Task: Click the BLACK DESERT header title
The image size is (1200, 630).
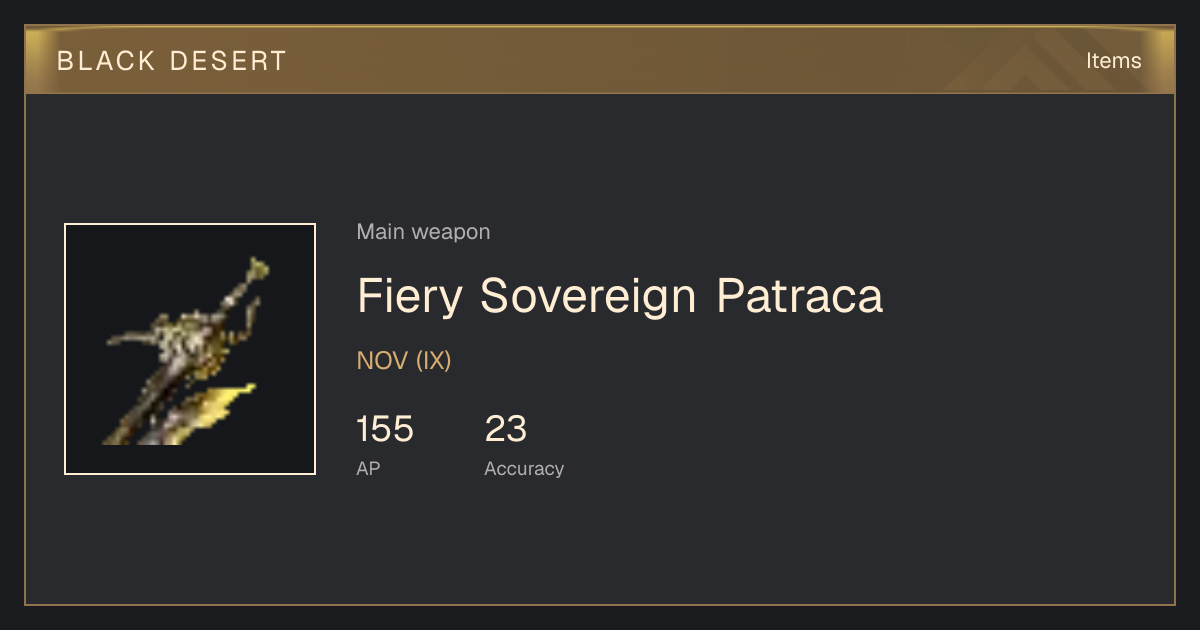Action: (x=172, y=61)
